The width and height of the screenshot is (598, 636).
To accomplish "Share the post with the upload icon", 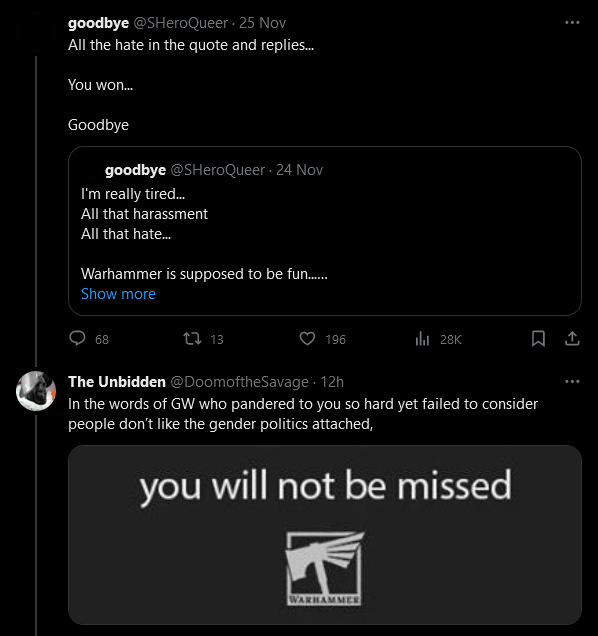I will [x=572, y=338].
